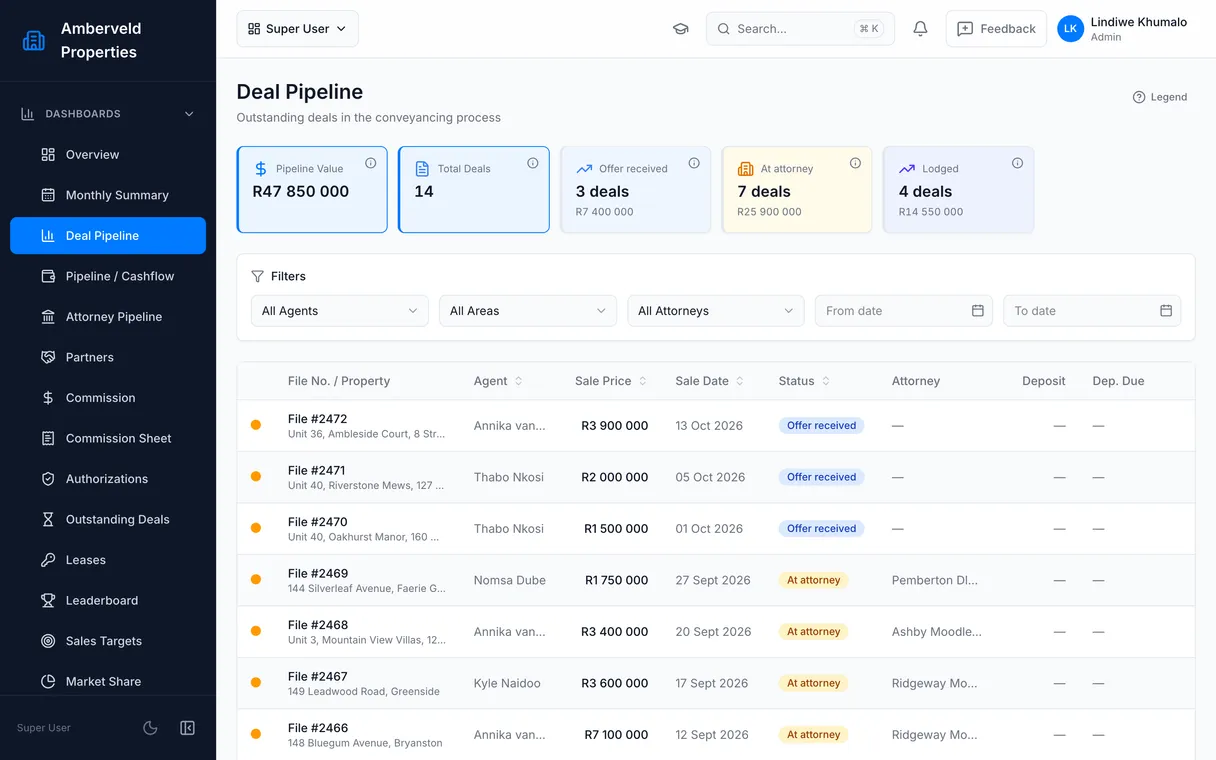This screenshot has height=760, width=1216.
Task: Open the All Agents filter dropdown
Action: coord(339,311)
